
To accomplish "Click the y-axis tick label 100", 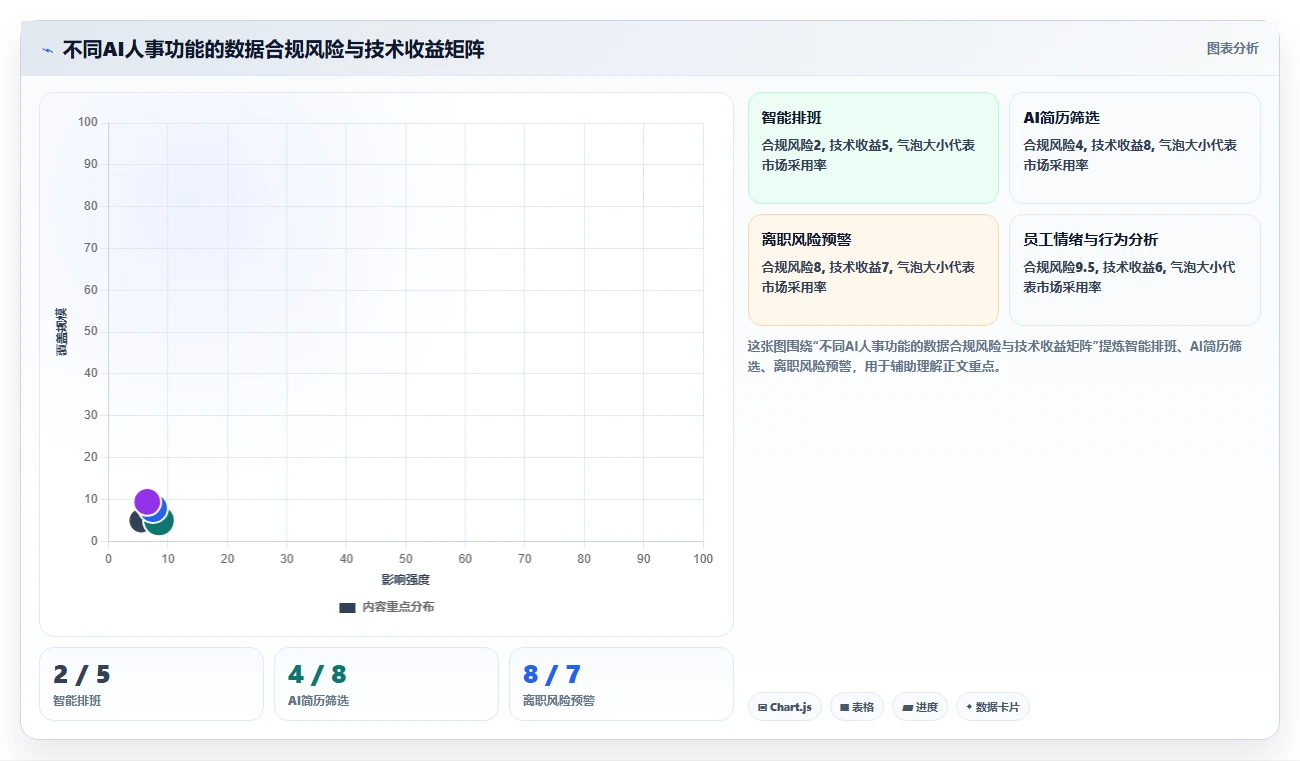I will pos(88,122).
